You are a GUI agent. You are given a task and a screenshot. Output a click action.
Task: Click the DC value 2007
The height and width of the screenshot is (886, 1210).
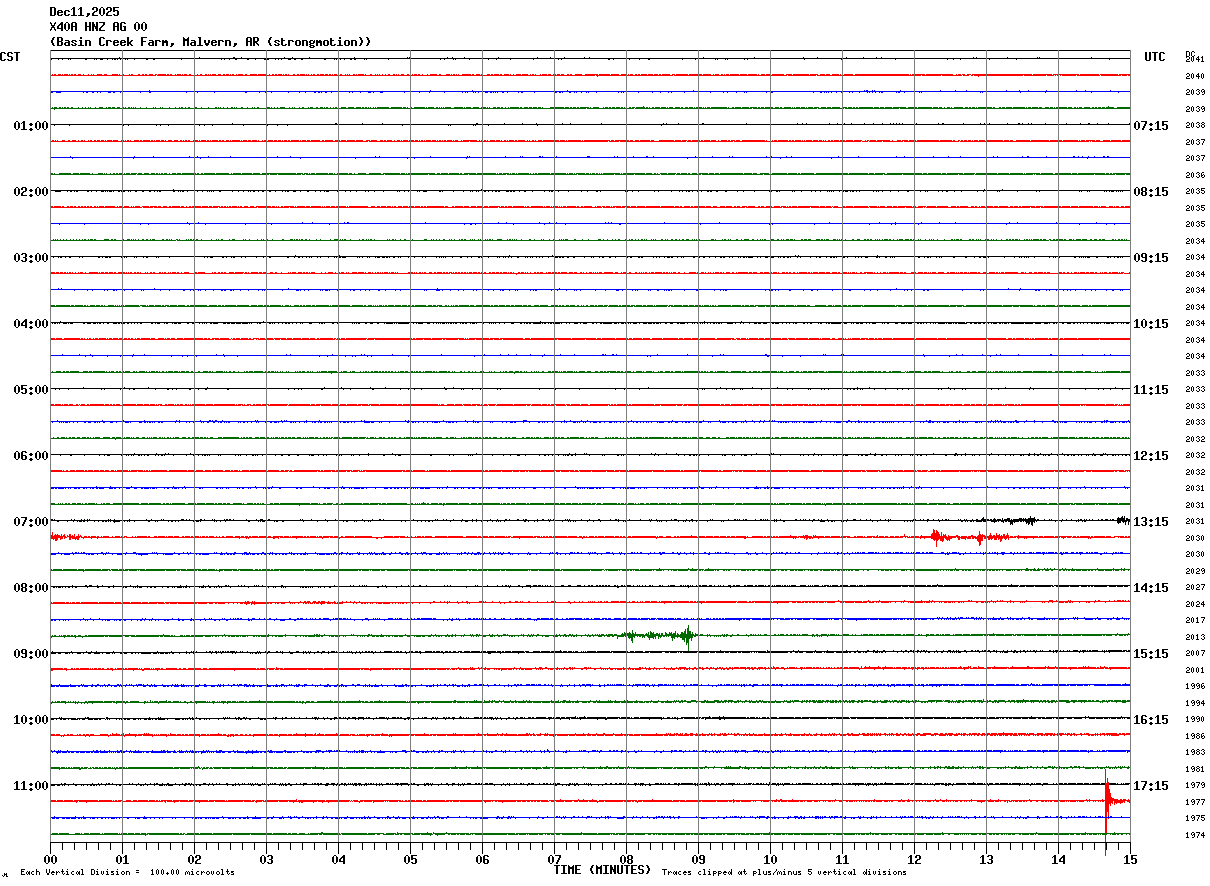tap(1194, 654)
